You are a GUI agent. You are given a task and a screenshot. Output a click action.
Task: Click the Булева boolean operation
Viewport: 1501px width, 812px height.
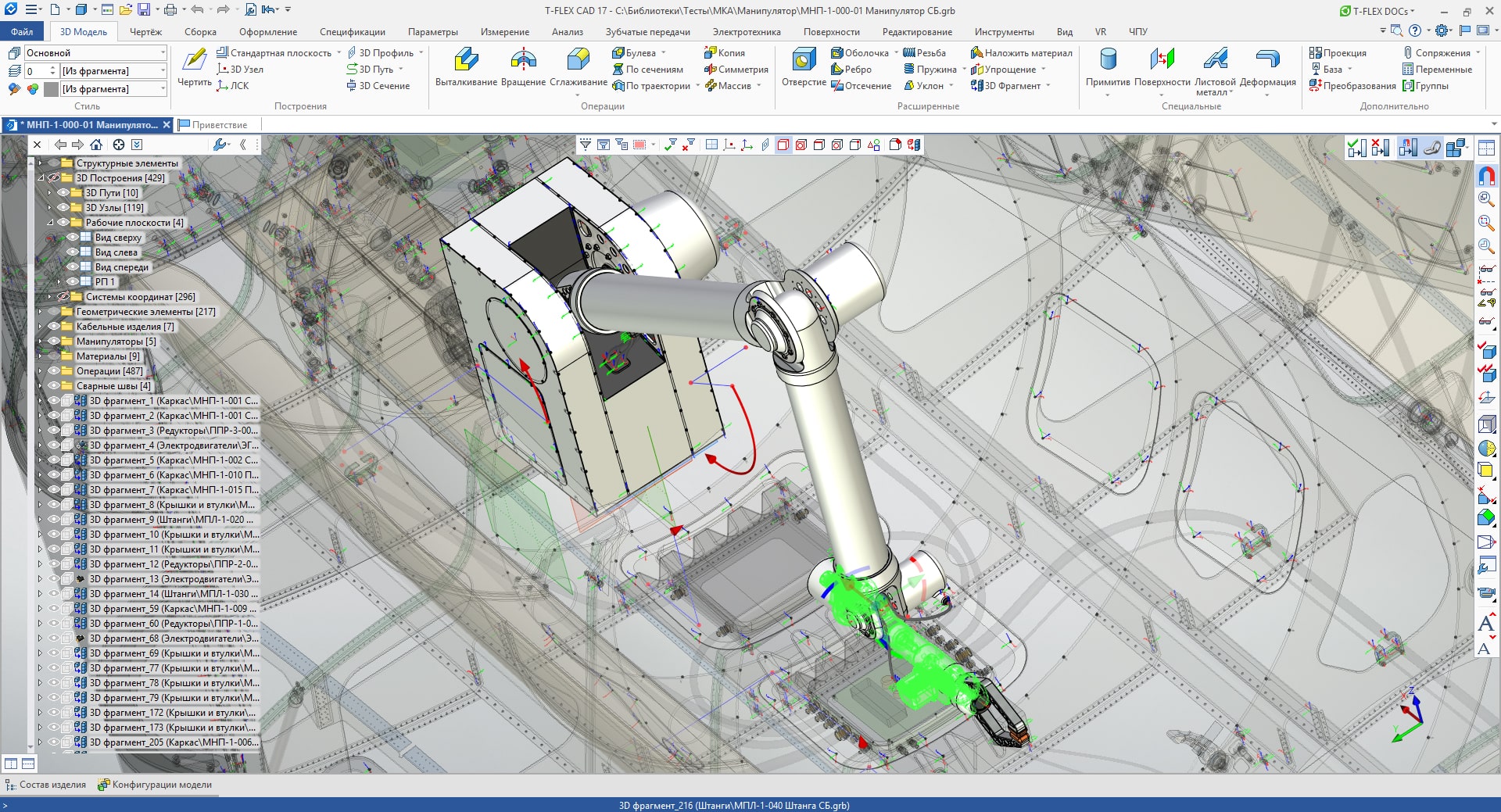(x=633, y=53)
